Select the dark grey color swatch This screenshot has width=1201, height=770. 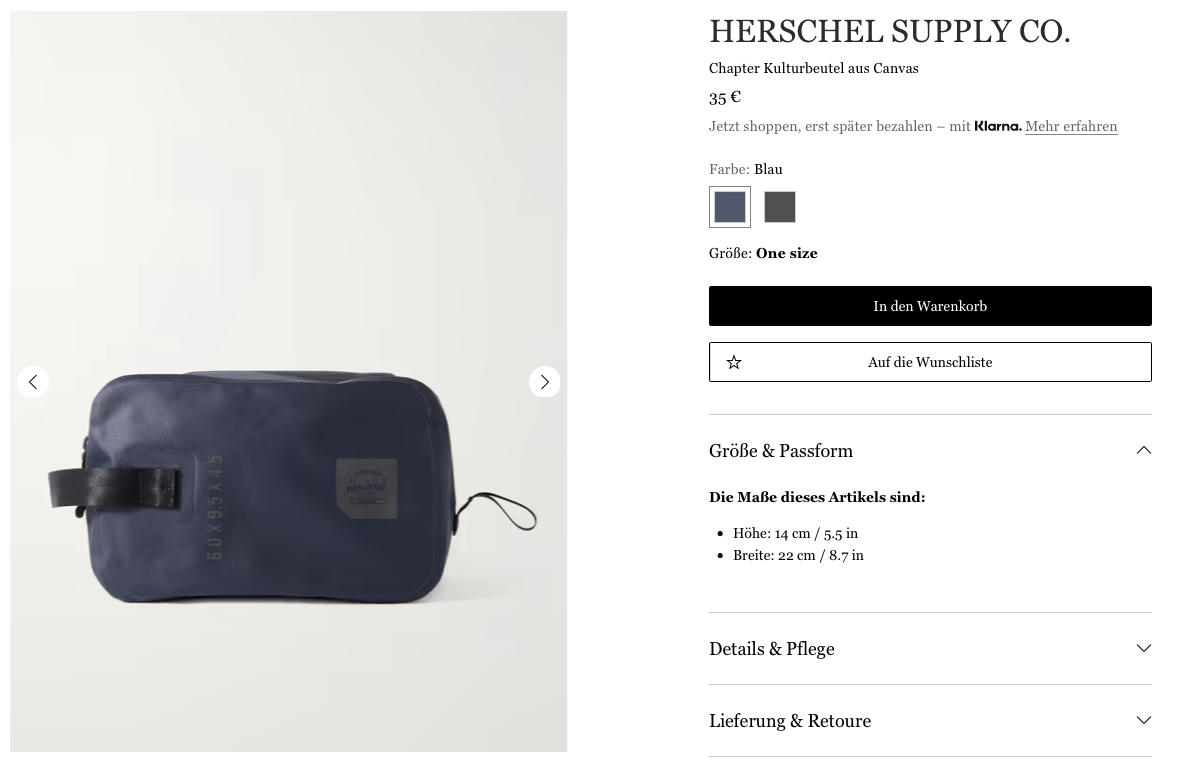780,207
